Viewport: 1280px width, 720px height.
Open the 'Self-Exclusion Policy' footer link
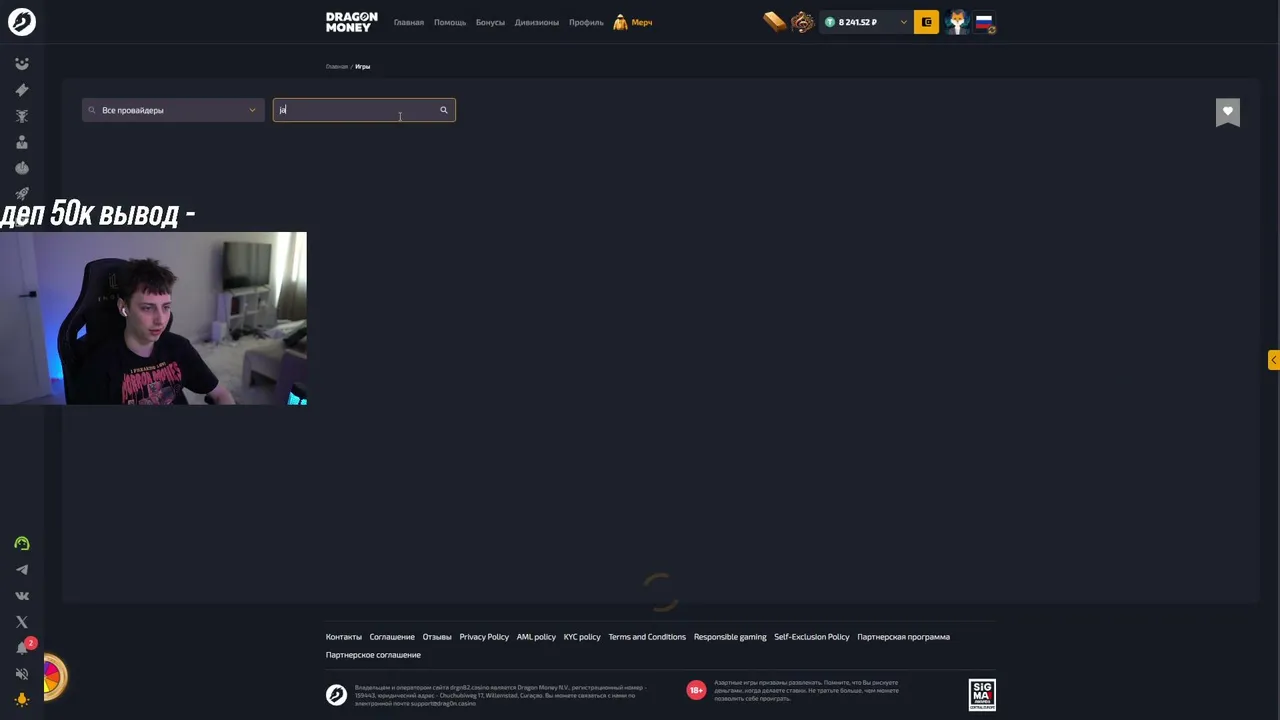812,637
